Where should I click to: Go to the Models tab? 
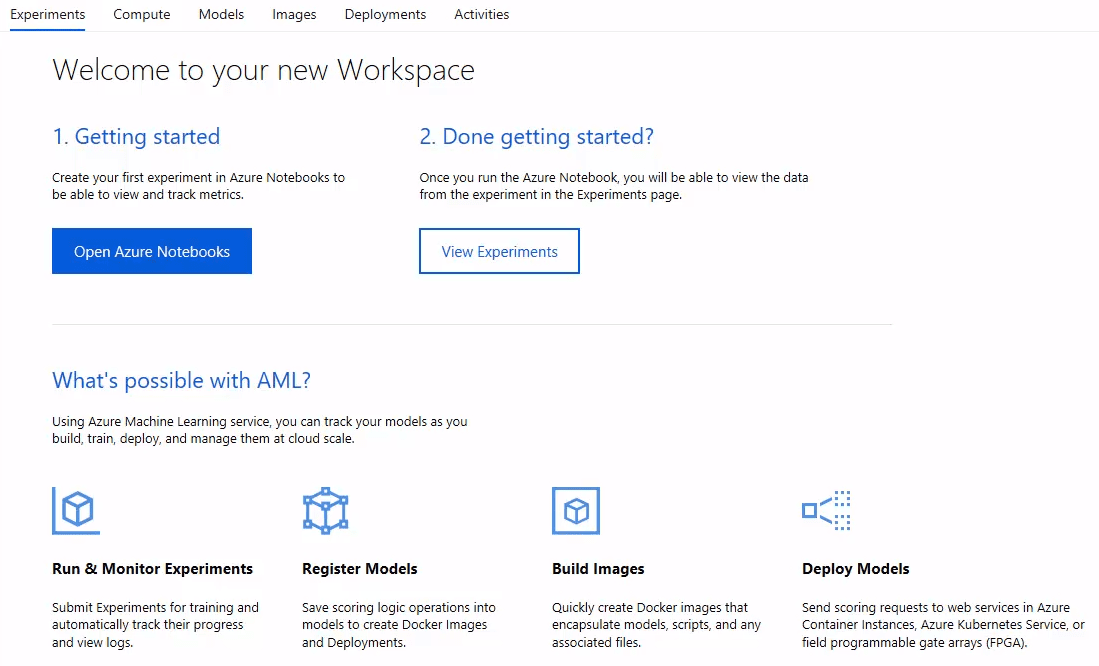[221, 15]
